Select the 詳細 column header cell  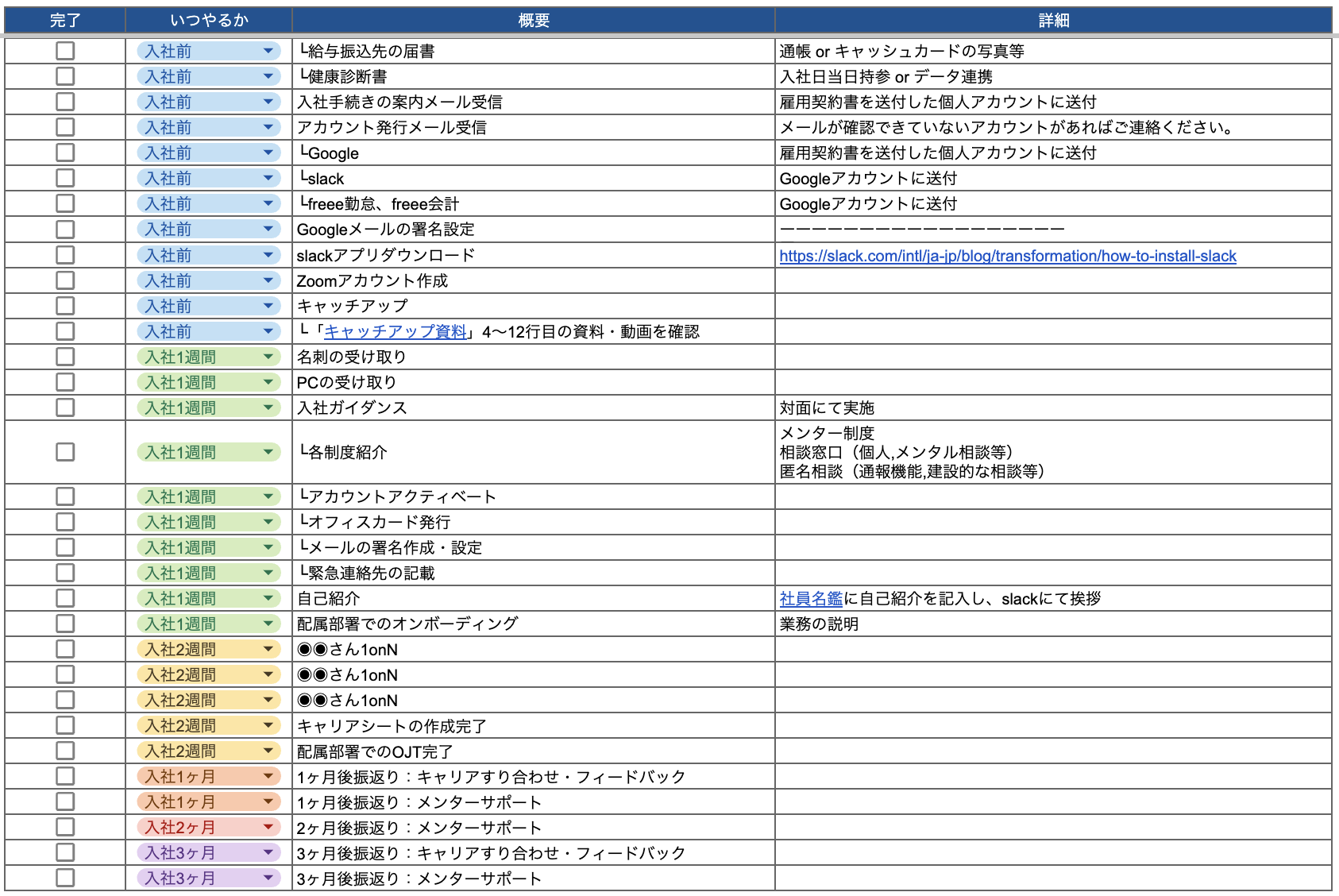pyautogui.click(x=1053, y=21)
